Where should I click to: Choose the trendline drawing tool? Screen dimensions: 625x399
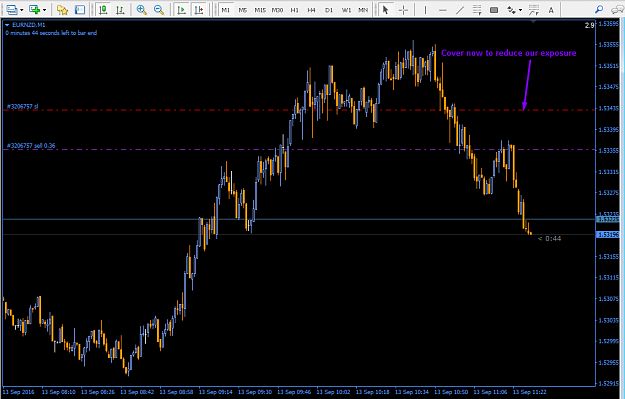tap(460, 10)
